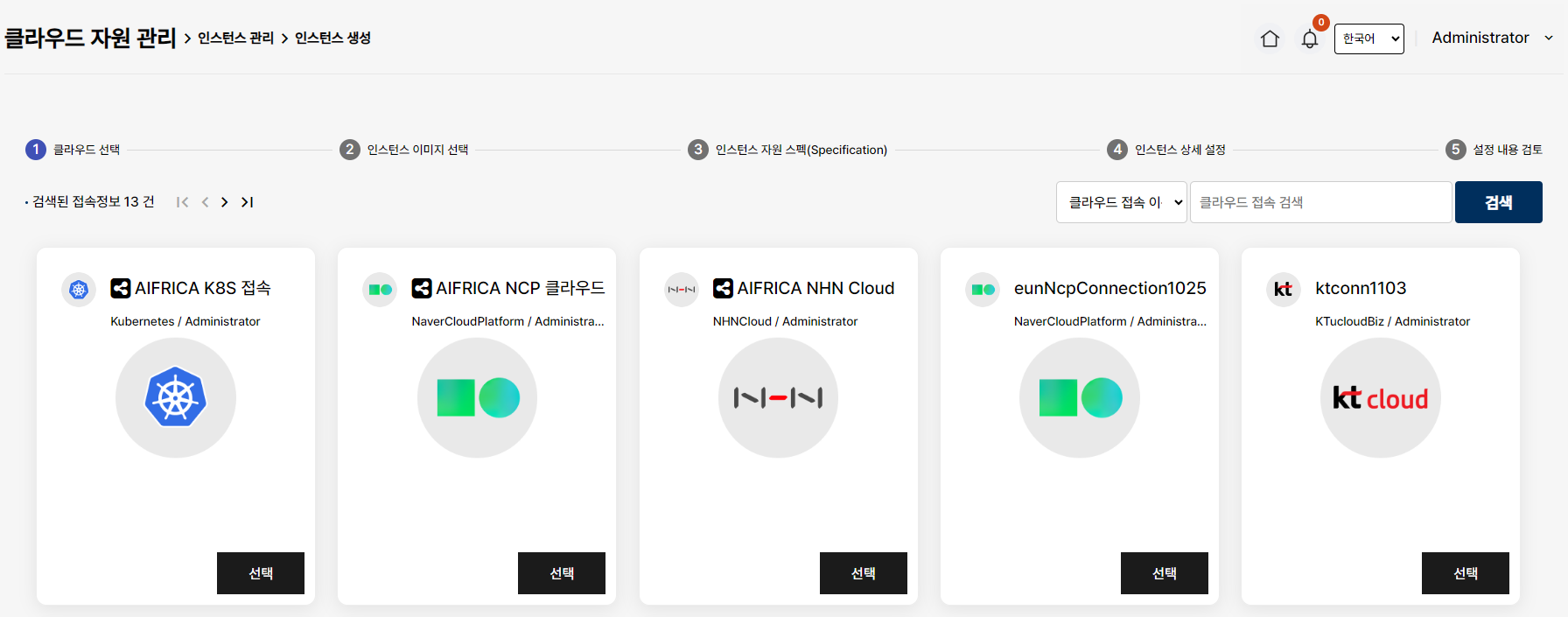The image size is (1568, 617).
Task: Go to the last page of results
Action: [248, 202]
